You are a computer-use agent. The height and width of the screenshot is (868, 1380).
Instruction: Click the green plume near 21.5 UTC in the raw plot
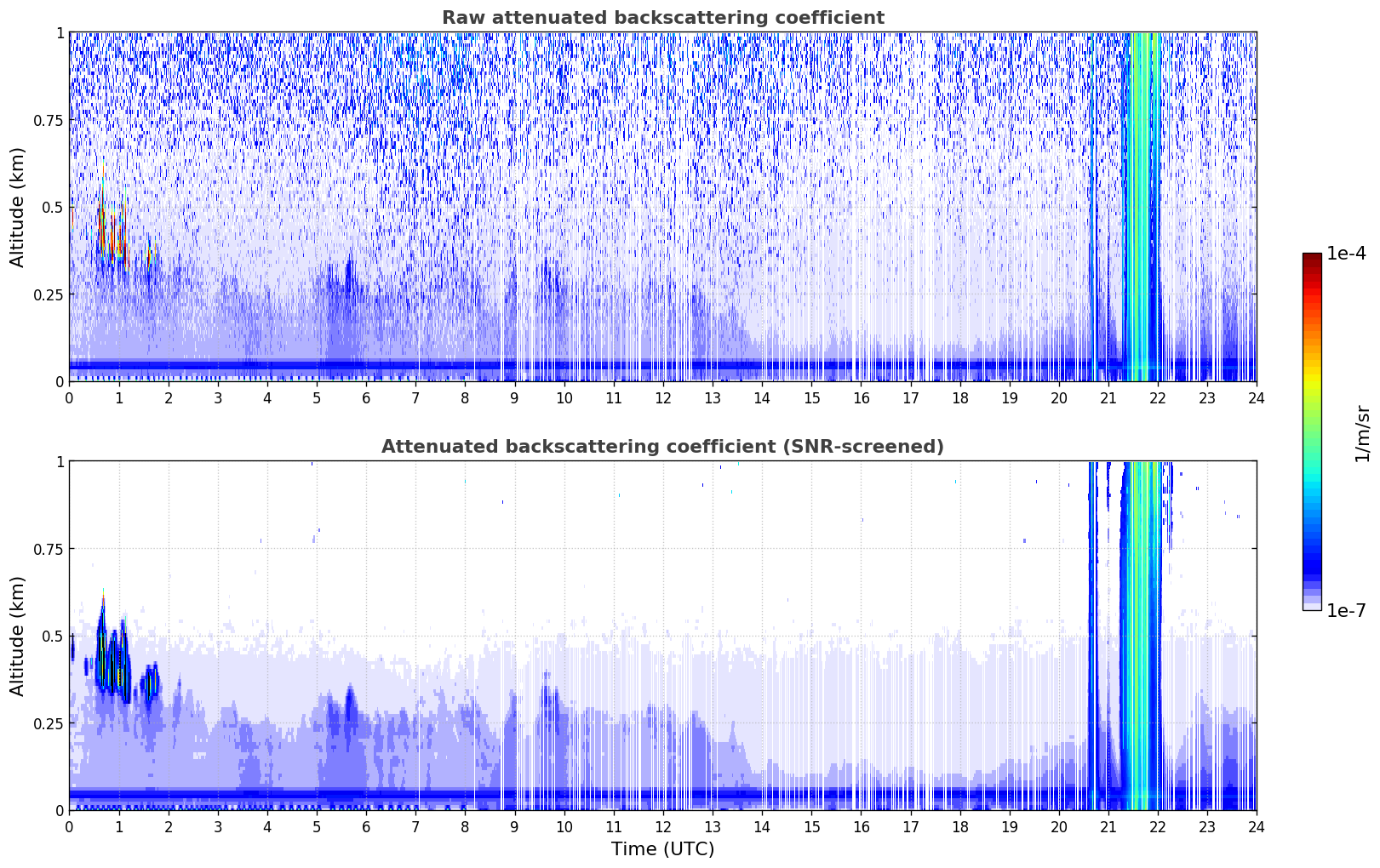pos(1142,207)
